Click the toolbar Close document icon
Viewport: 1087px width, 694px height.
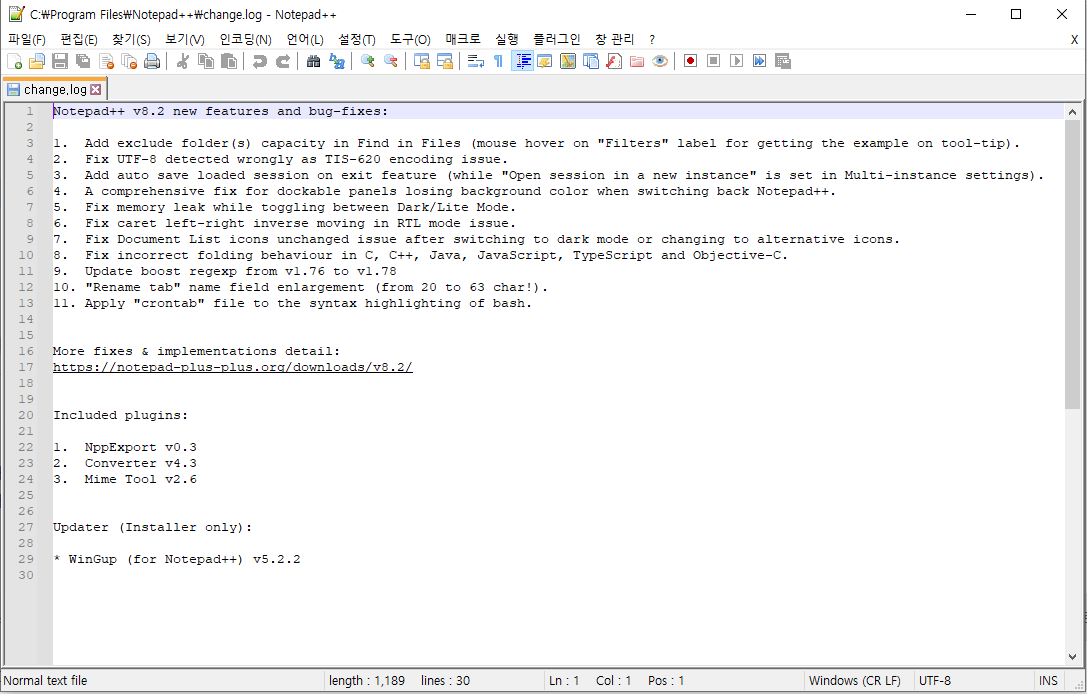pos(106,61)
